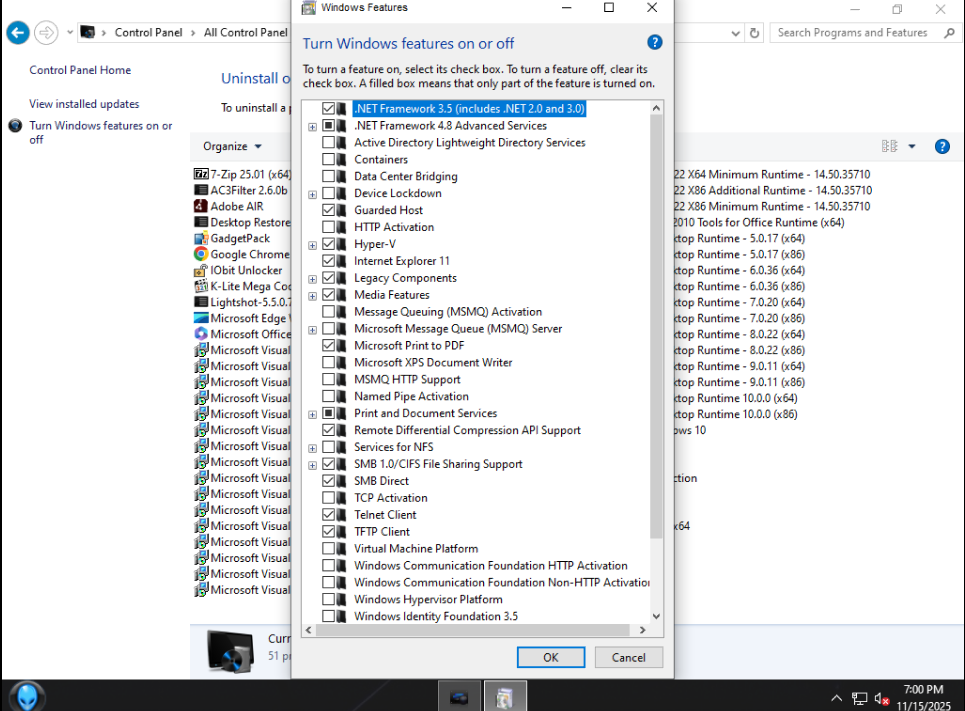Open the Organize menu
The width and height of the screenshot is (965, 711).
pyautogui.click(x=232, y=147)
